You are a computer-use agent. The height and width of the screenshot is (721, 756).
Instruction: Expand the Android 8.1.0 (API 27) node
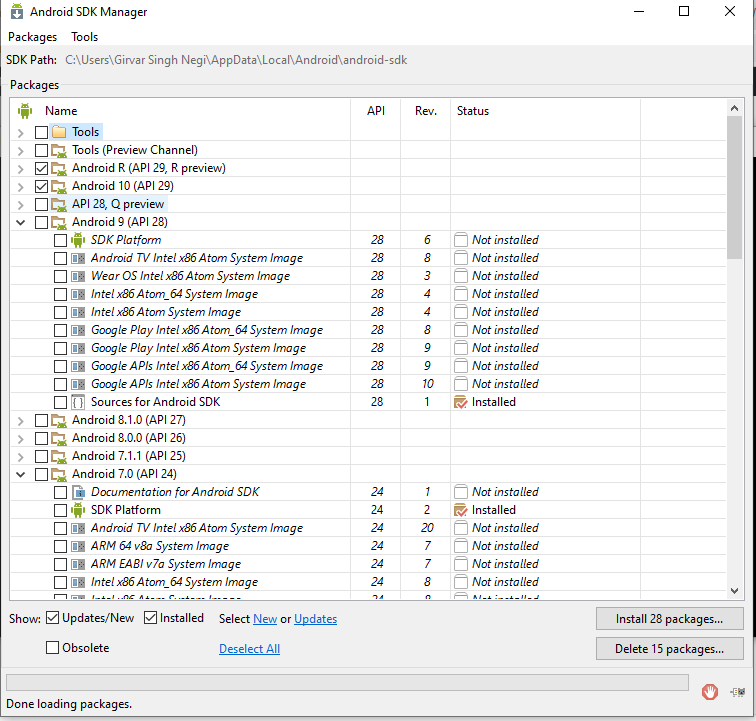pos(21,421)
